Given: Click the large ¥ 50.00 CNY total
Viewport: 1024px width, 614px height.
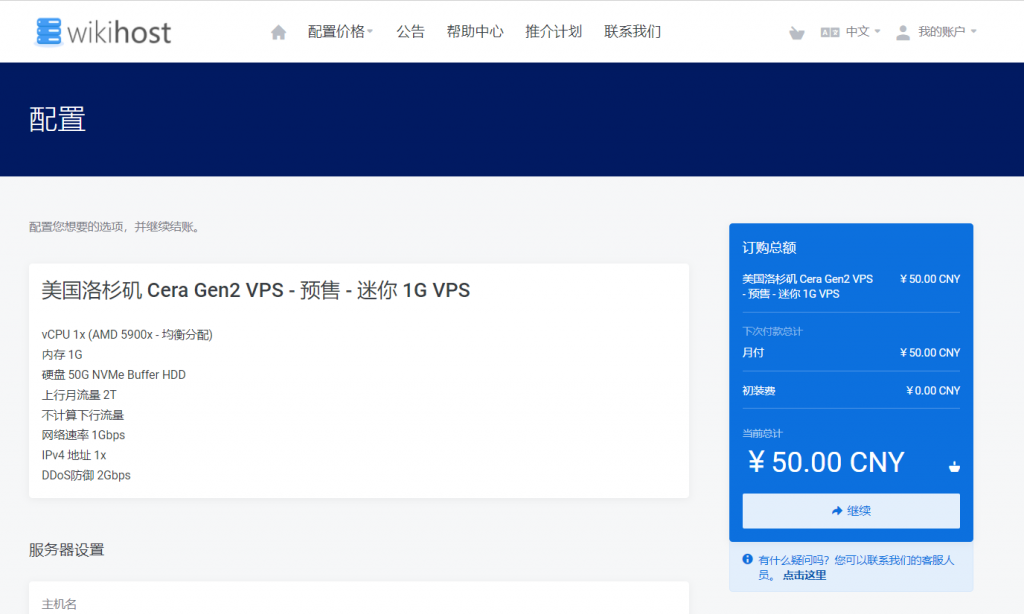Looking at the screenshot, I should pos(826,462).
